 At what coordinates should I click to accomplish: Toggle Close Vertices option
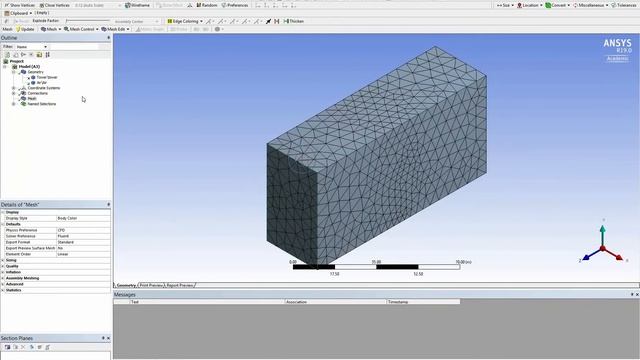pyautogui.click(x=54, y=5)
